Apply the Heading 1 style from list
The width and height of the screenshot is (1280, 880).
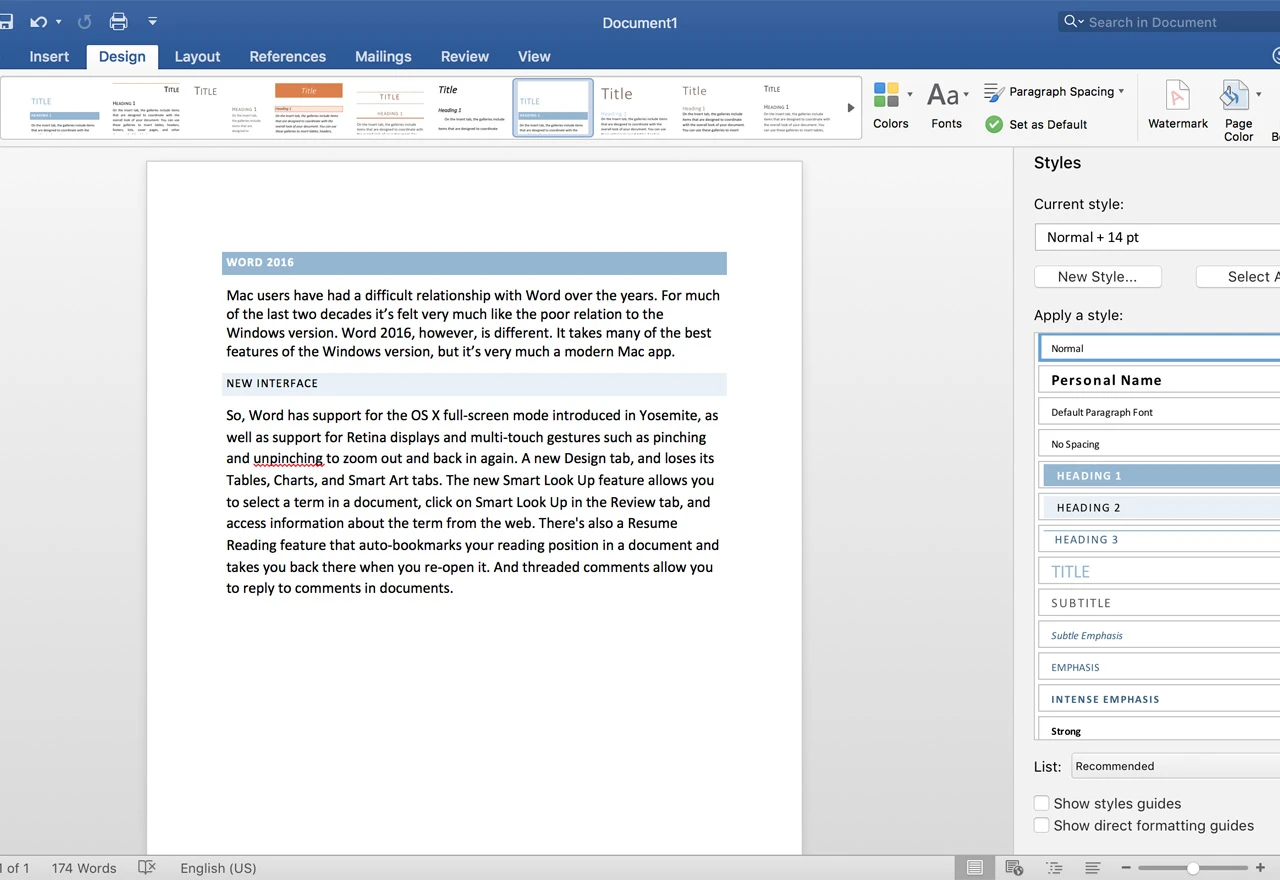point(1159,476)
